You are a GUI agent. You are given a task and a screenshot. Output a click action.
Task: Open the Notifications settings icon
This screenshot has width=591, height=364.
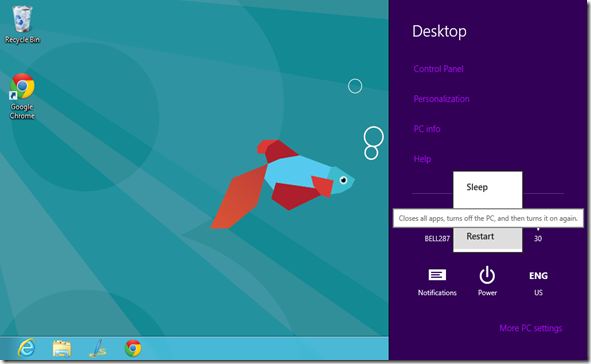[x=437, y=282]
